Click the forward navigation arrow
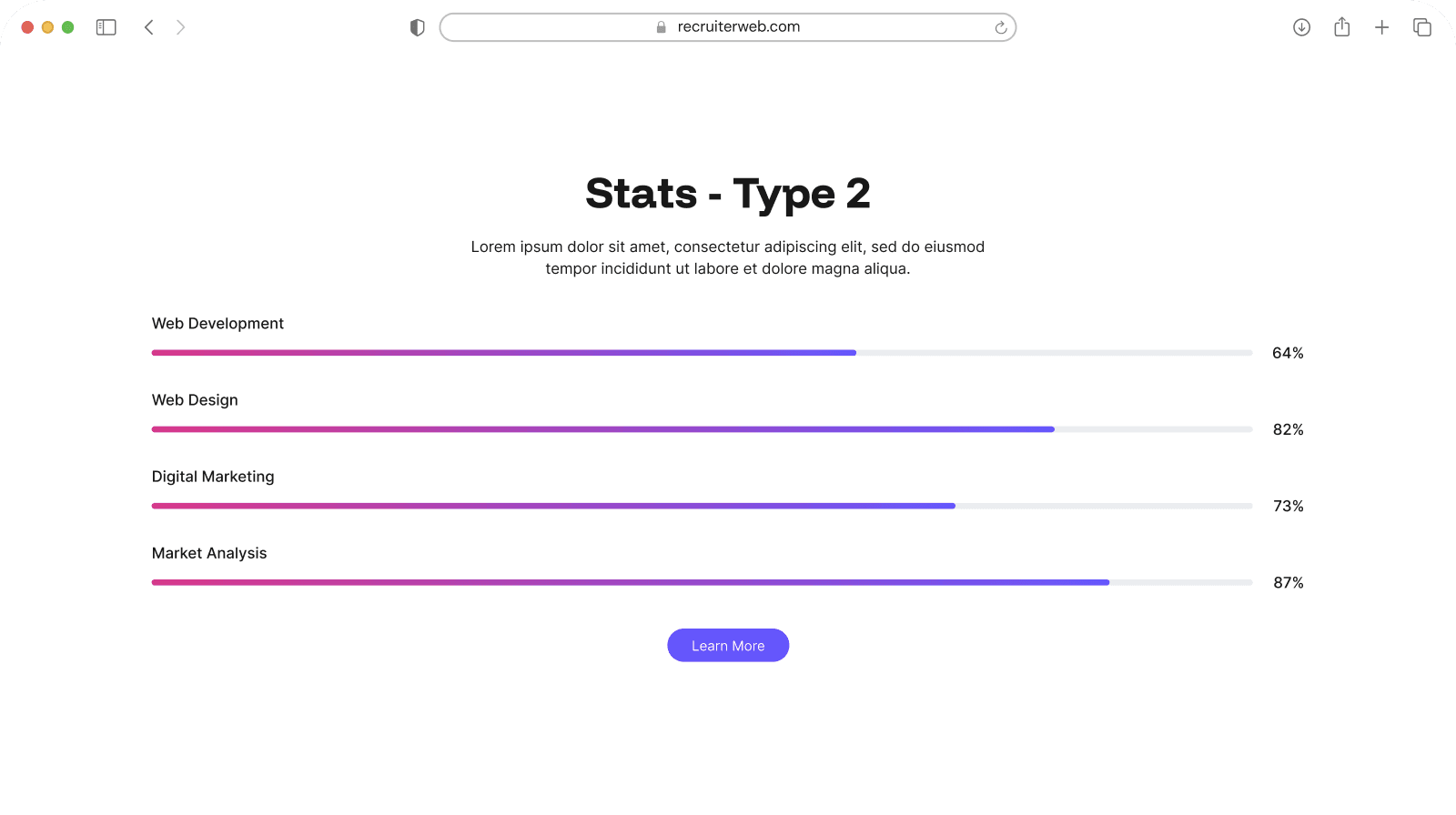The height and width of the screenshot is (815, 1456). [x=180, y=26]
